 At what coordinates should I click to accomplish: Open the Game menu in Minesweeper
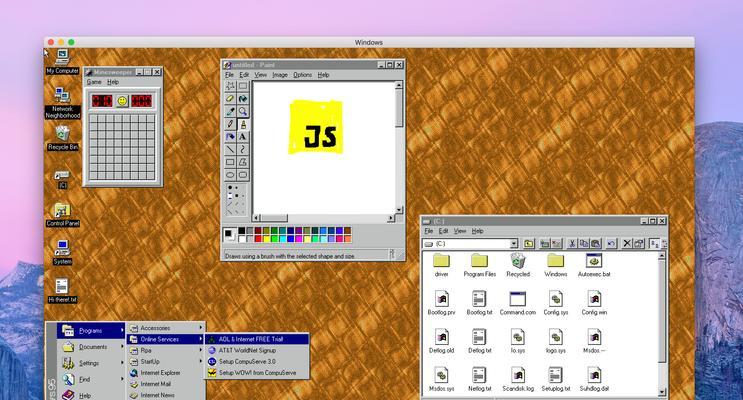94,82
